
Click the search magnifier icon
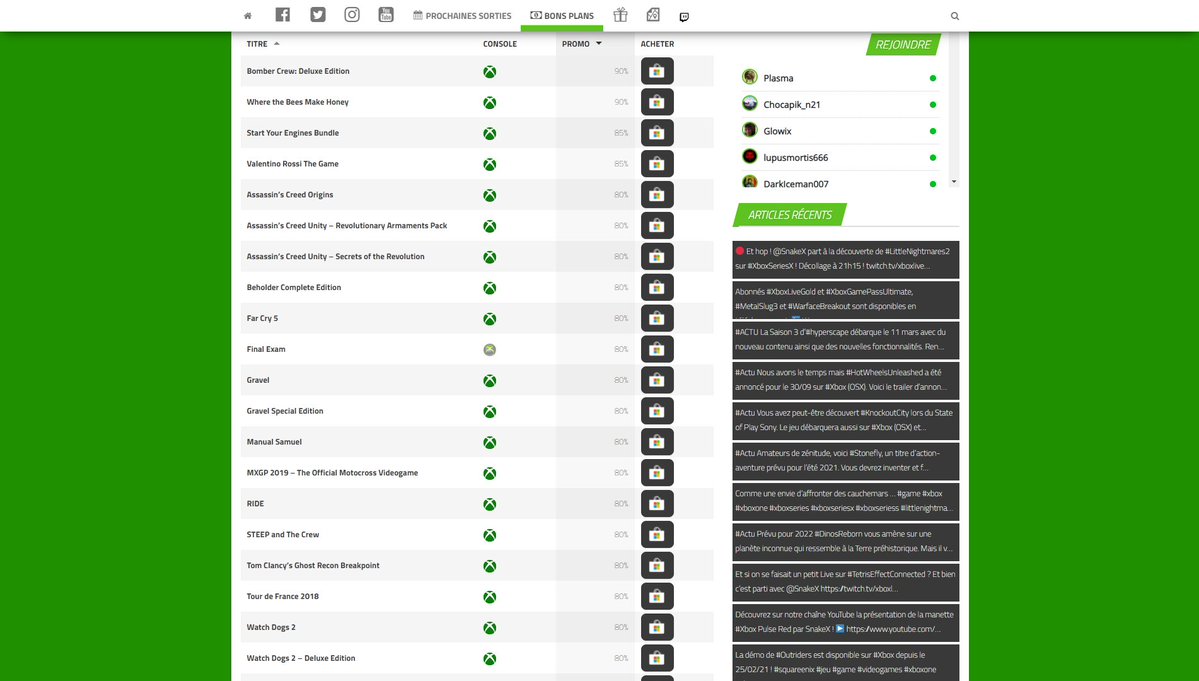(954, 16)
